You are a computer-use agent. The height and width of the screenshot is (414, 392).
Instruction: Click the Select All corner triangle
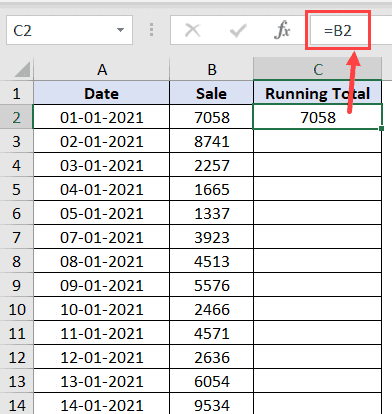point(22,70)
